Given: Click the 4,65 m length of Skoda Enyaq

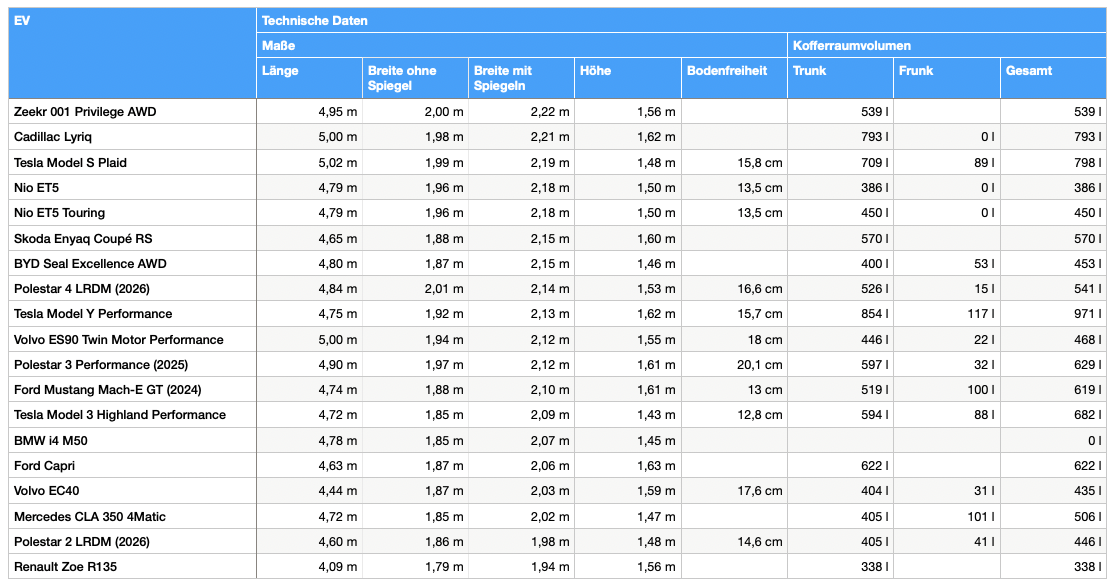Looking at the screenshot, I should pos(338,238).
